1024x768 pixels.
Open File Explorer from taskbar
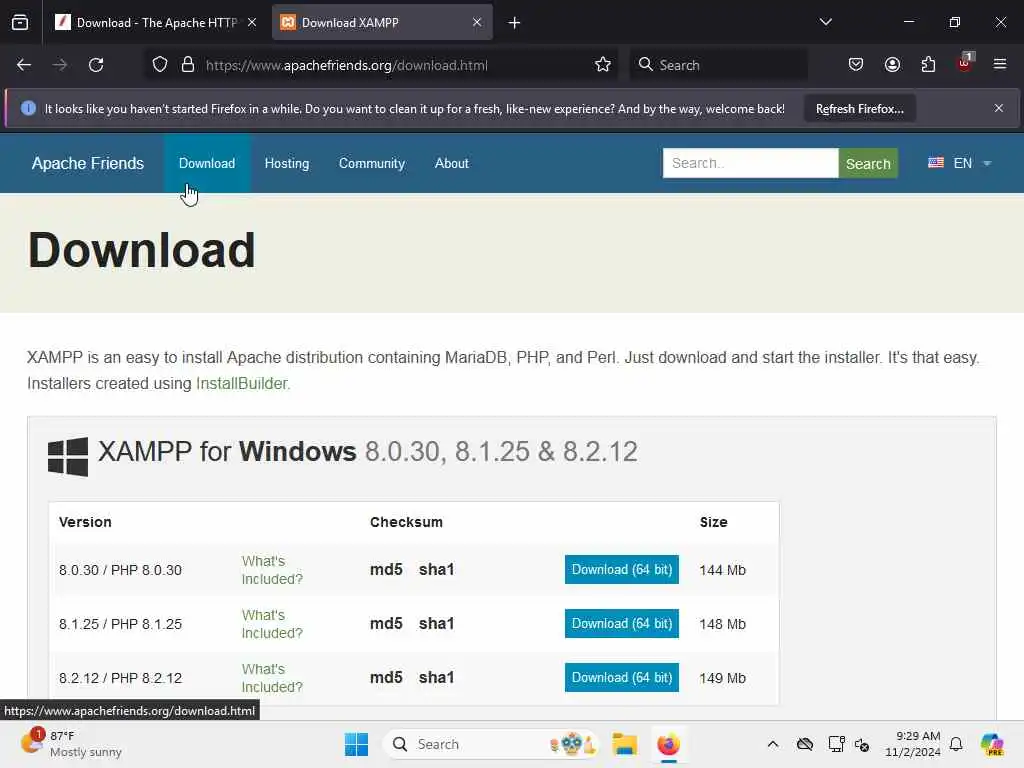(624, 744)
